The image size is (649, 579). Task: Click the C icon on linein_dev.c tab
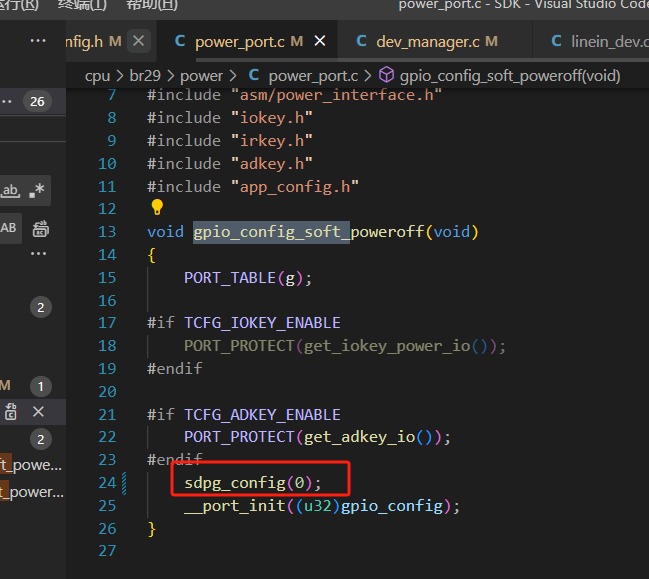click(557, 41)
